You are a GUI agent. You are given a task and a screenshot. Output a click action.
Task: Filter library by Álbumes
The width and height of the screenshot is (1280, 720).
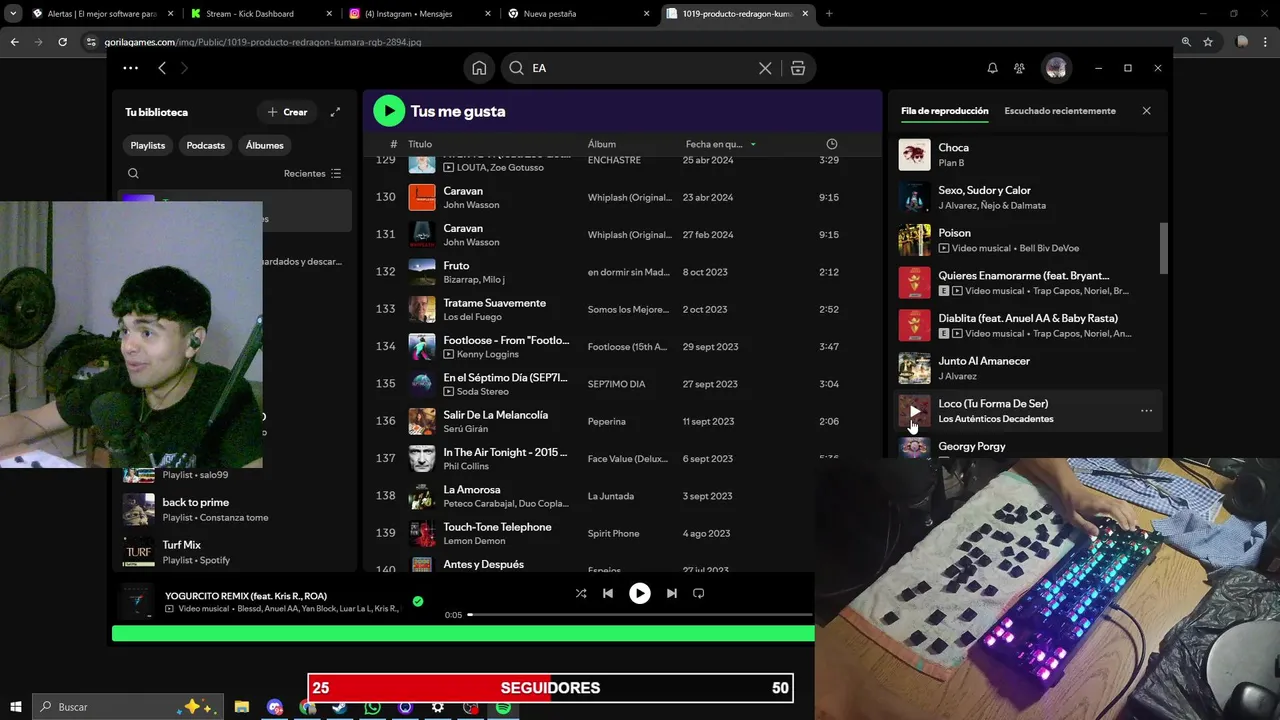point(265,145)
